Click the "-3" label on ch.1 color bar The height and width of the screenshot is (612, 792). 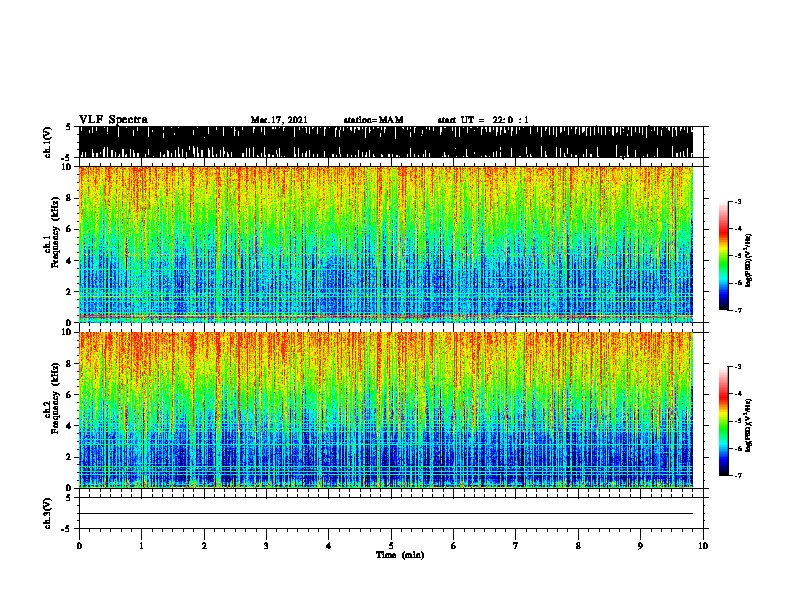(x=738, y=202)
